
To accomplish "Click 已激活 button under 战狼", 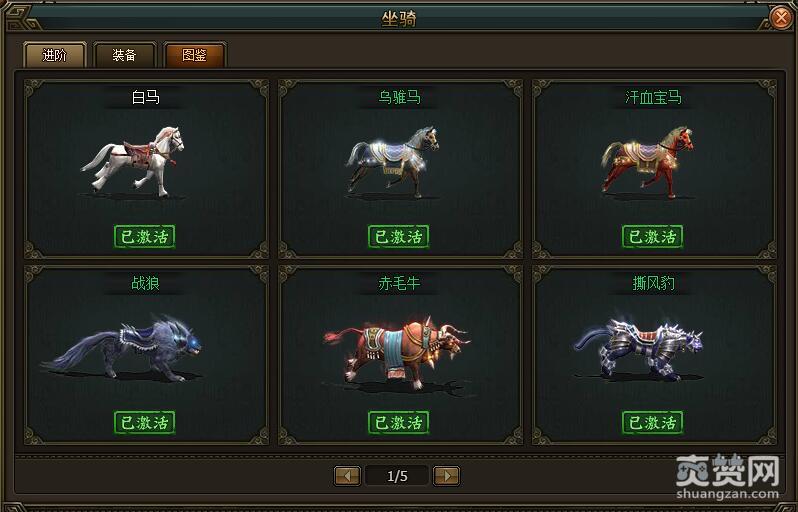I will click(x=145, y=422).
